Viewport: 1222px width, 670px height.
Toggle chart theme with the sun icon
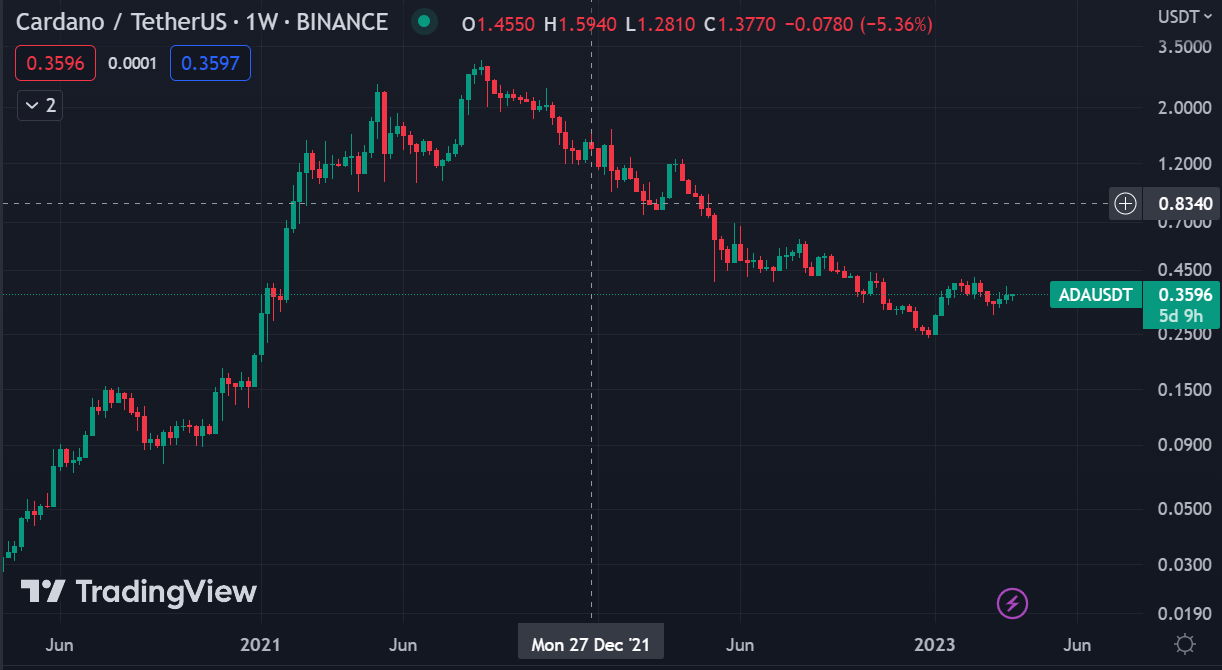[x=1185, y=645]
